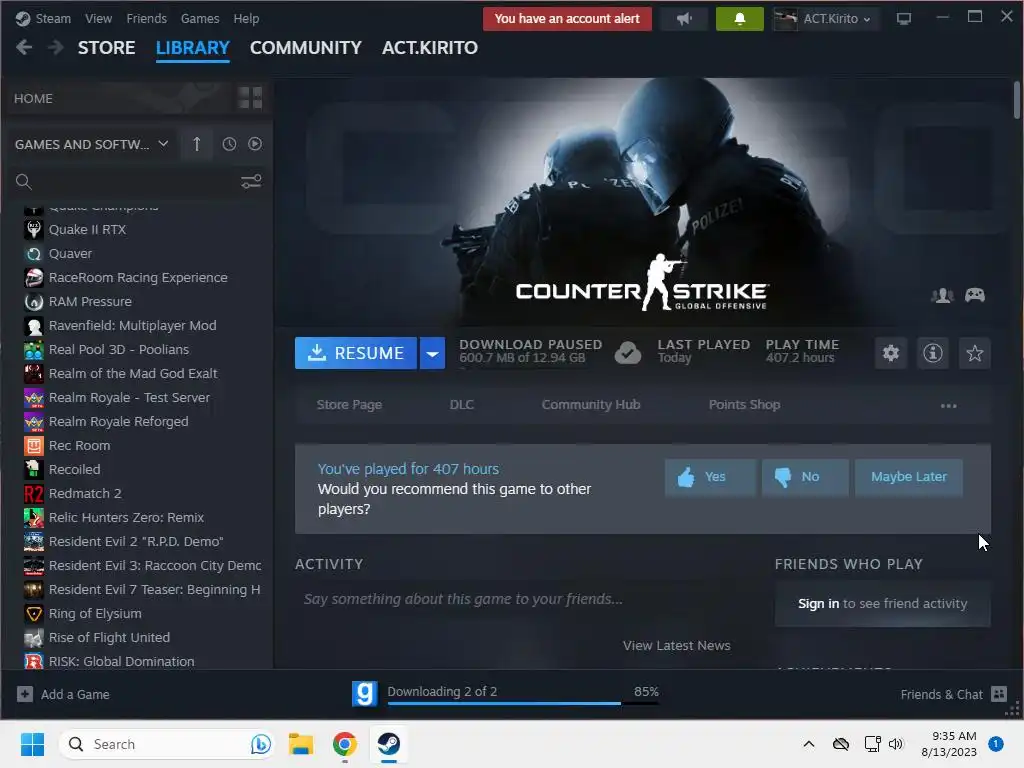Open the Games menu
The height and width of the screenshot is (768, 1024).
(200, 19)
